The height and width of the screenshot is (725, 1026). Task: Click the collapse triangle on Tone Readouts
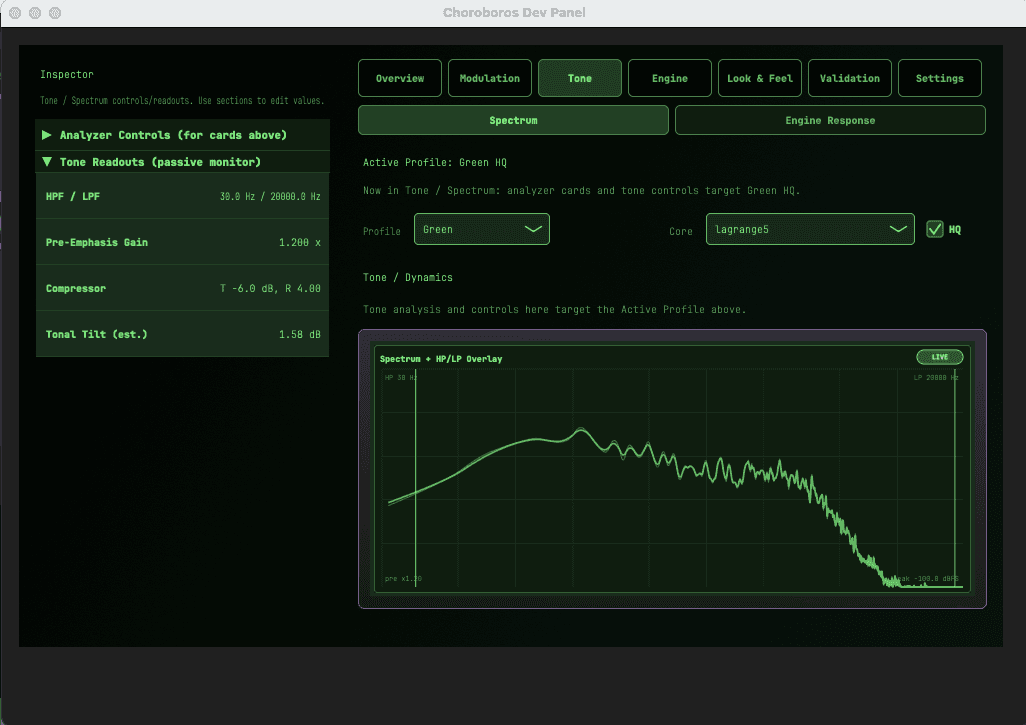pos(46,161)
